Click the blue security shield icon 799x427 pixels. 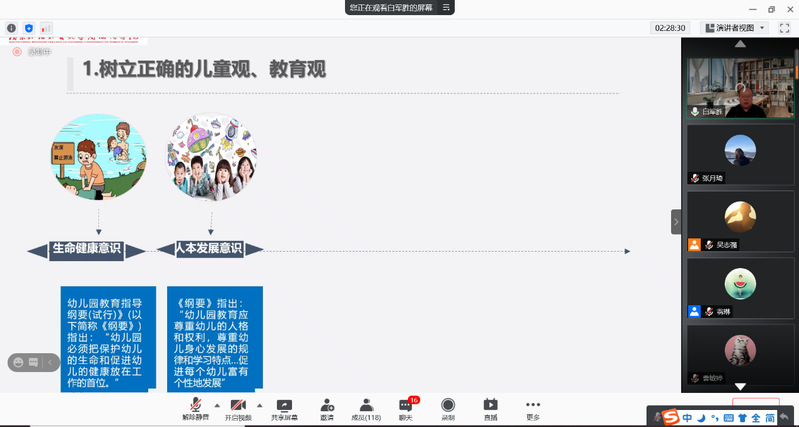pyautogui.click(x=29, y=28)
